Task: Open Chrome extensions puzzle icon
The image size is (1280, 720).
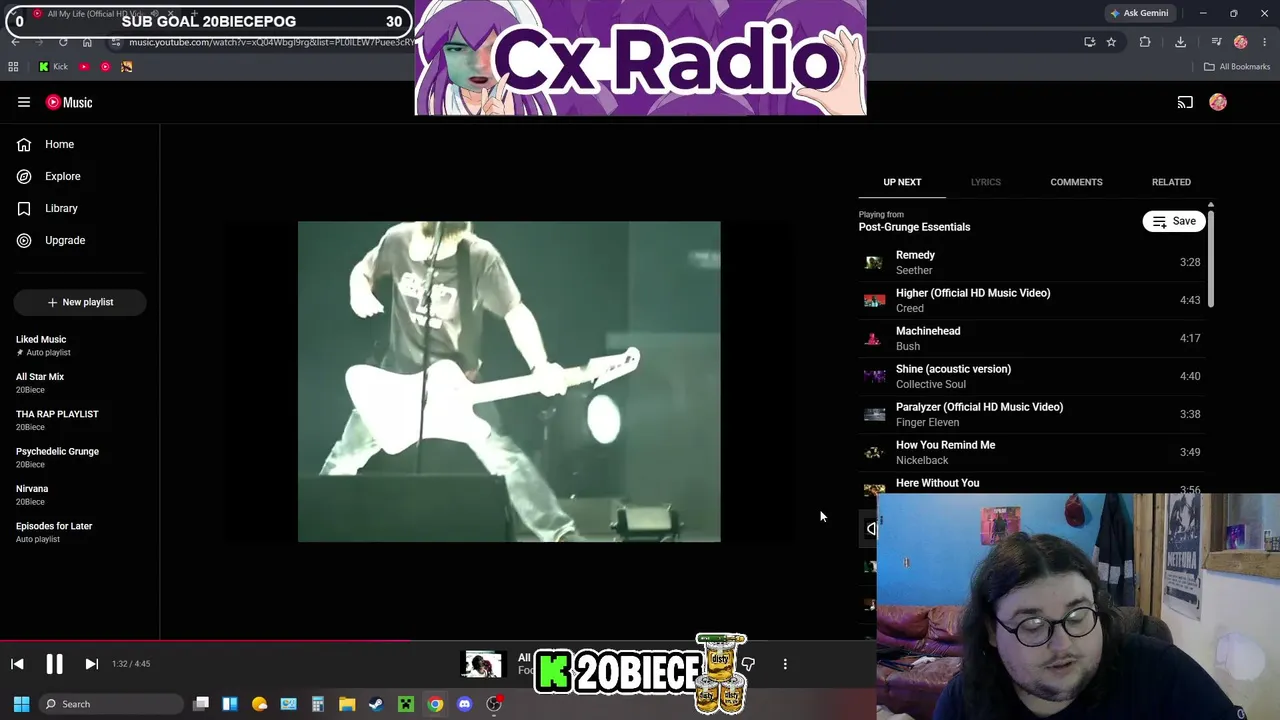Action: tap(1145, 42)
